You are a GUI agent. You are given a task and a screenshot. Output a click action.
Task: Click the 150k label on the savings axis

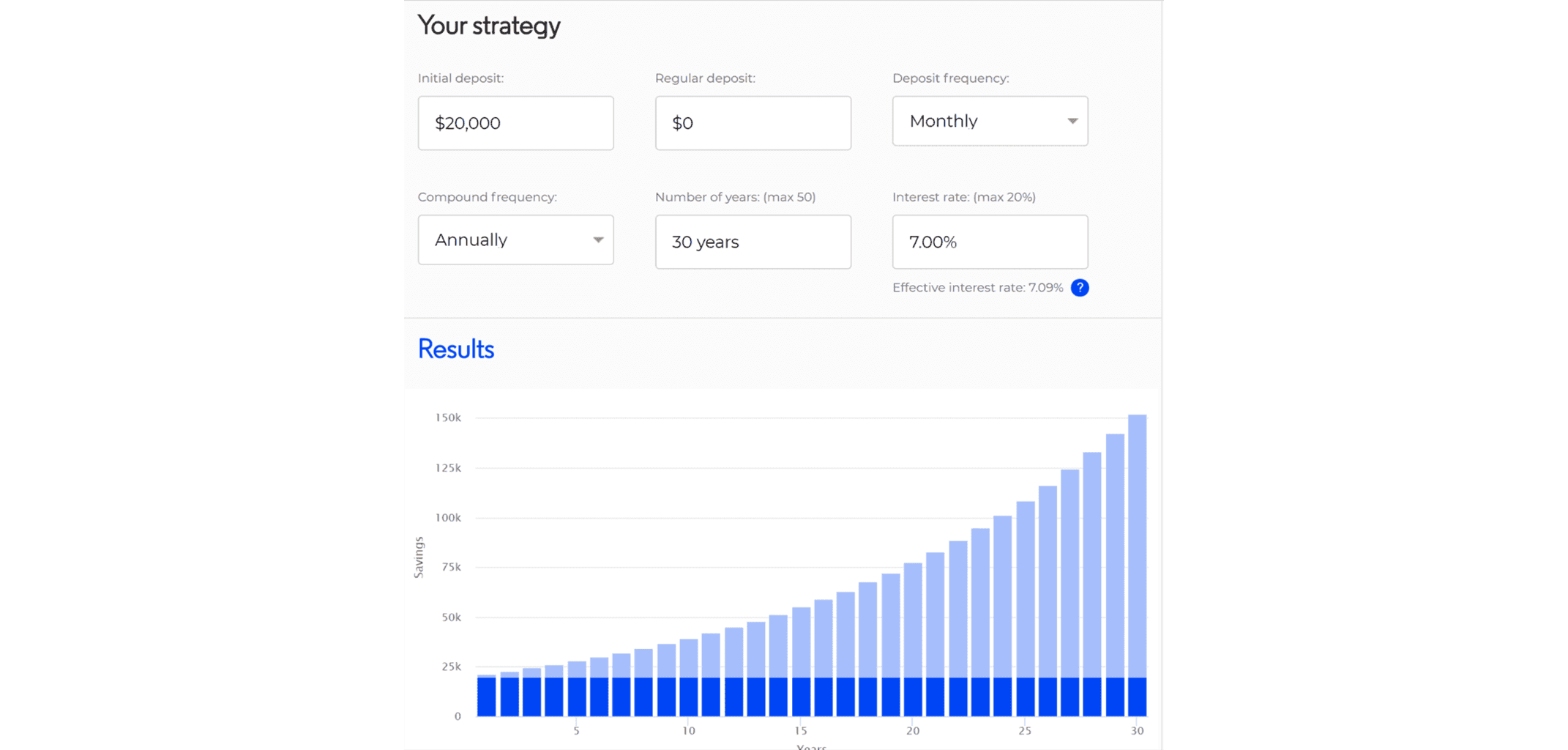[x=448, y=417]
